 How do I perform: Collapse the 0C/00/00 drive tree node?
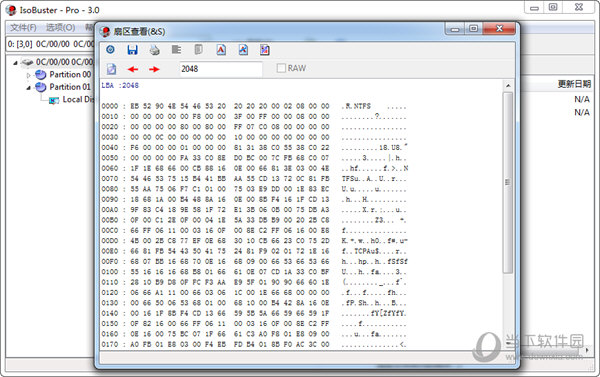[x=15, y=62]
